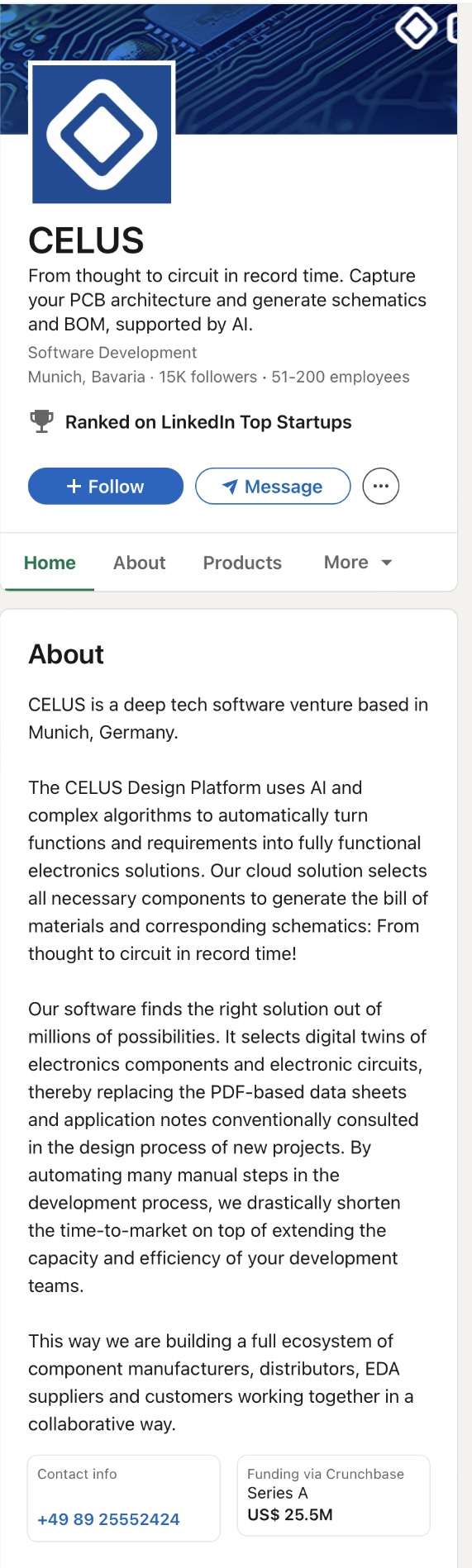472x1568 pixels.
Task: Click the trophy icon beside Top Startups
Action: (x=41, y=421)
